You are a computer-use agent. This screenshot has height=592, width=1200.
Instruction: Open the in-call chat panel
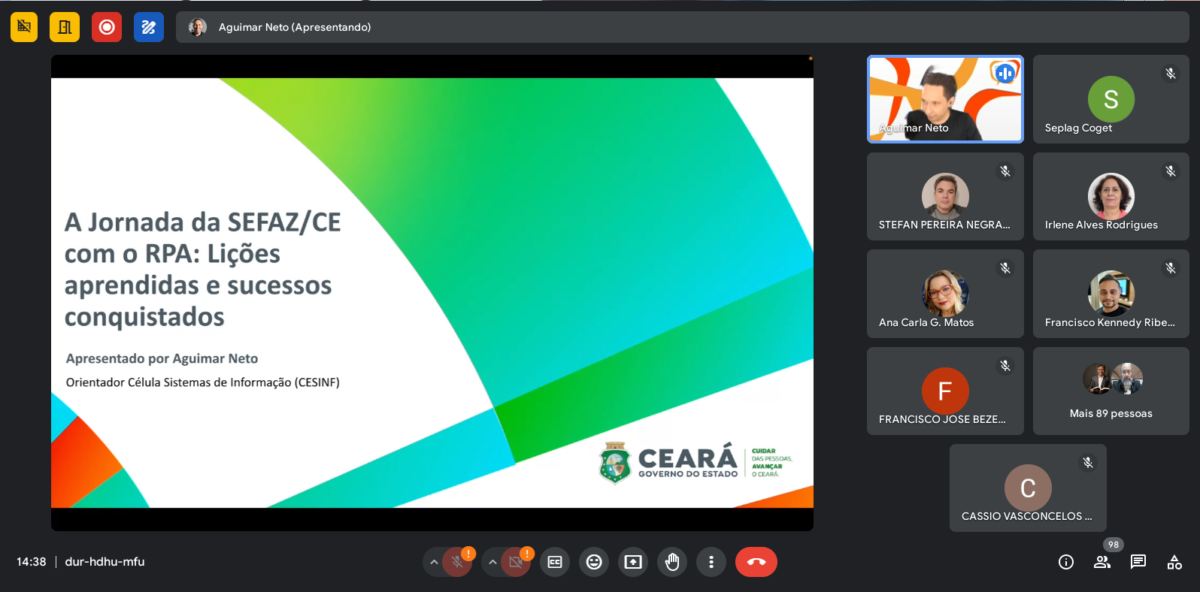click(1138, 562)
